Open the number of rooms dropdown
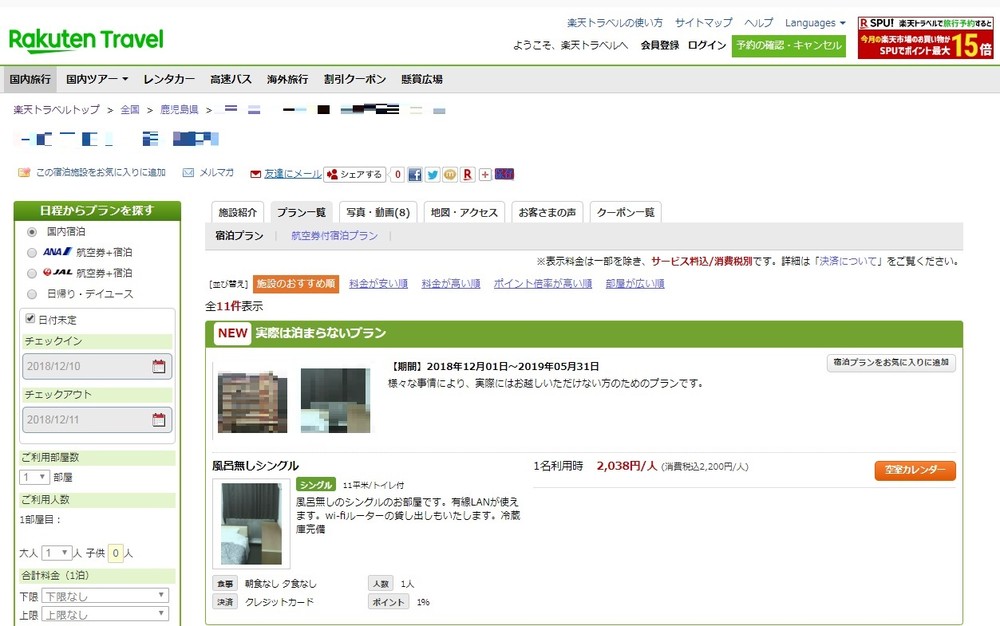The width and height of the screenshot is (1000, 626). [34, 478]
